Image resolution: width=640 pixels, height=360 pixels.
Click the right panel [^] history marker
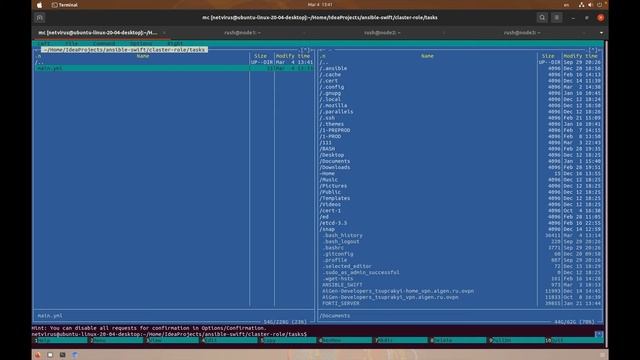pos(593,50)
